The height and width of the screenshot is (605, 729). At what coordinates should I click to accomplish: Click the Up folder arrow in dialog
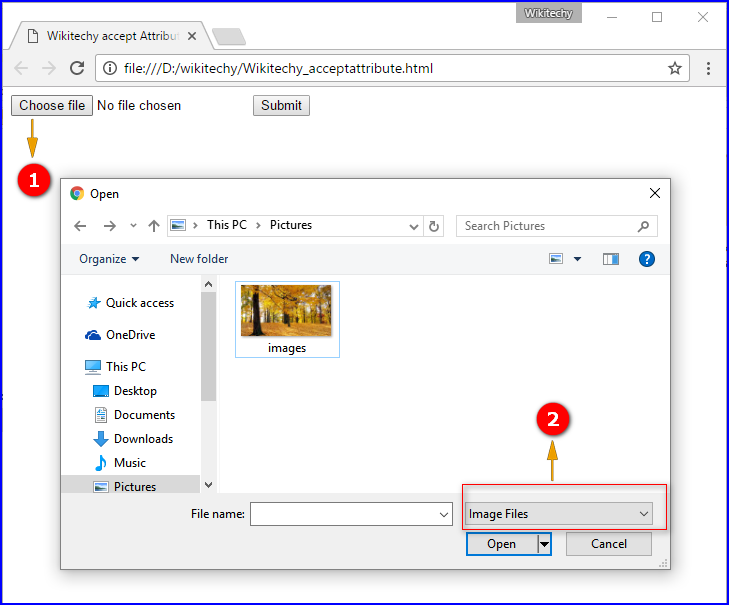click(x=153, y=226)
